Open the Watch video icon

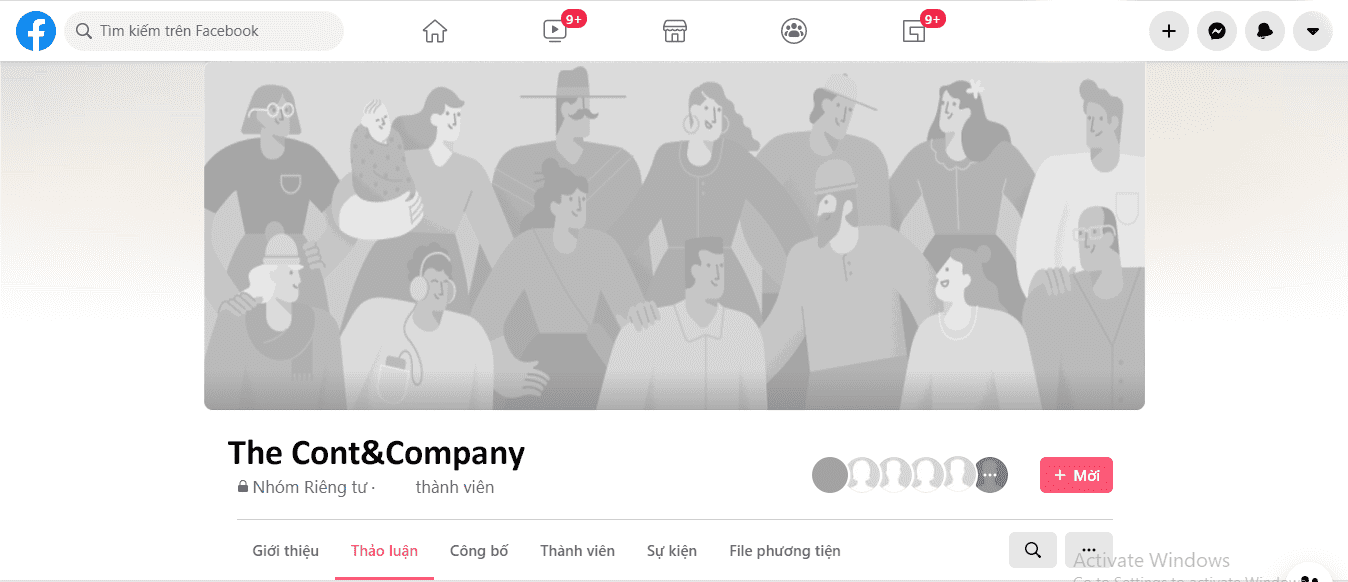coord(555,31)
